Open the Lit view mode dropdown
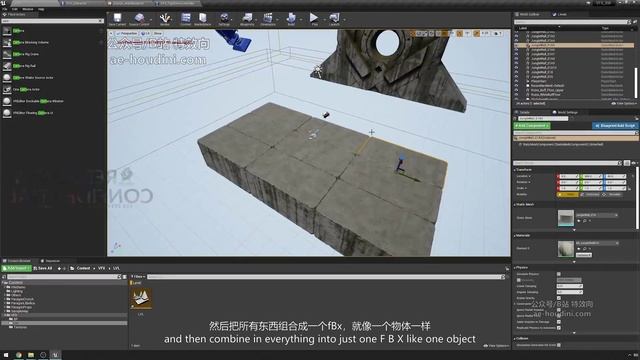Image resolution: width=640 pixels, height=360 pixels. point(146,33)
